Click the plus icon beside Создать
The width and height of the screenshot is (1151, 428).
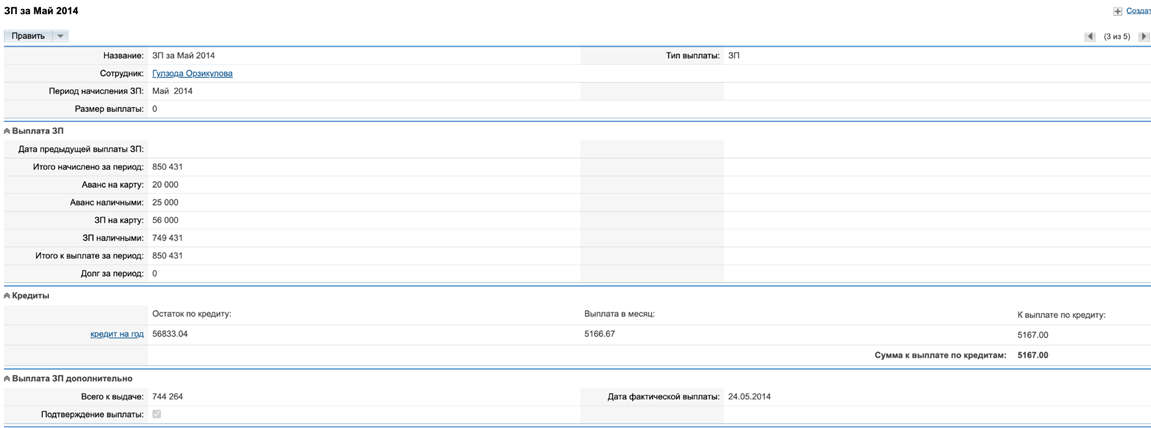[x=1117, y=11]
